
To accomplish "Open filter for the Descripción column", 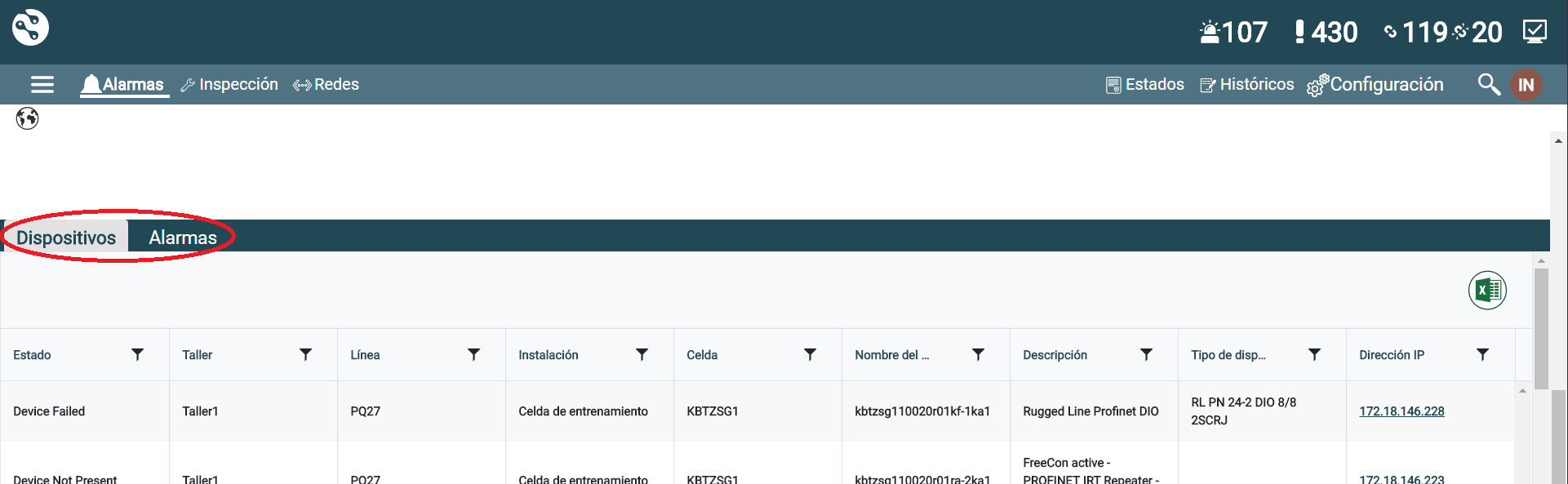I will tap(1147, 354).
